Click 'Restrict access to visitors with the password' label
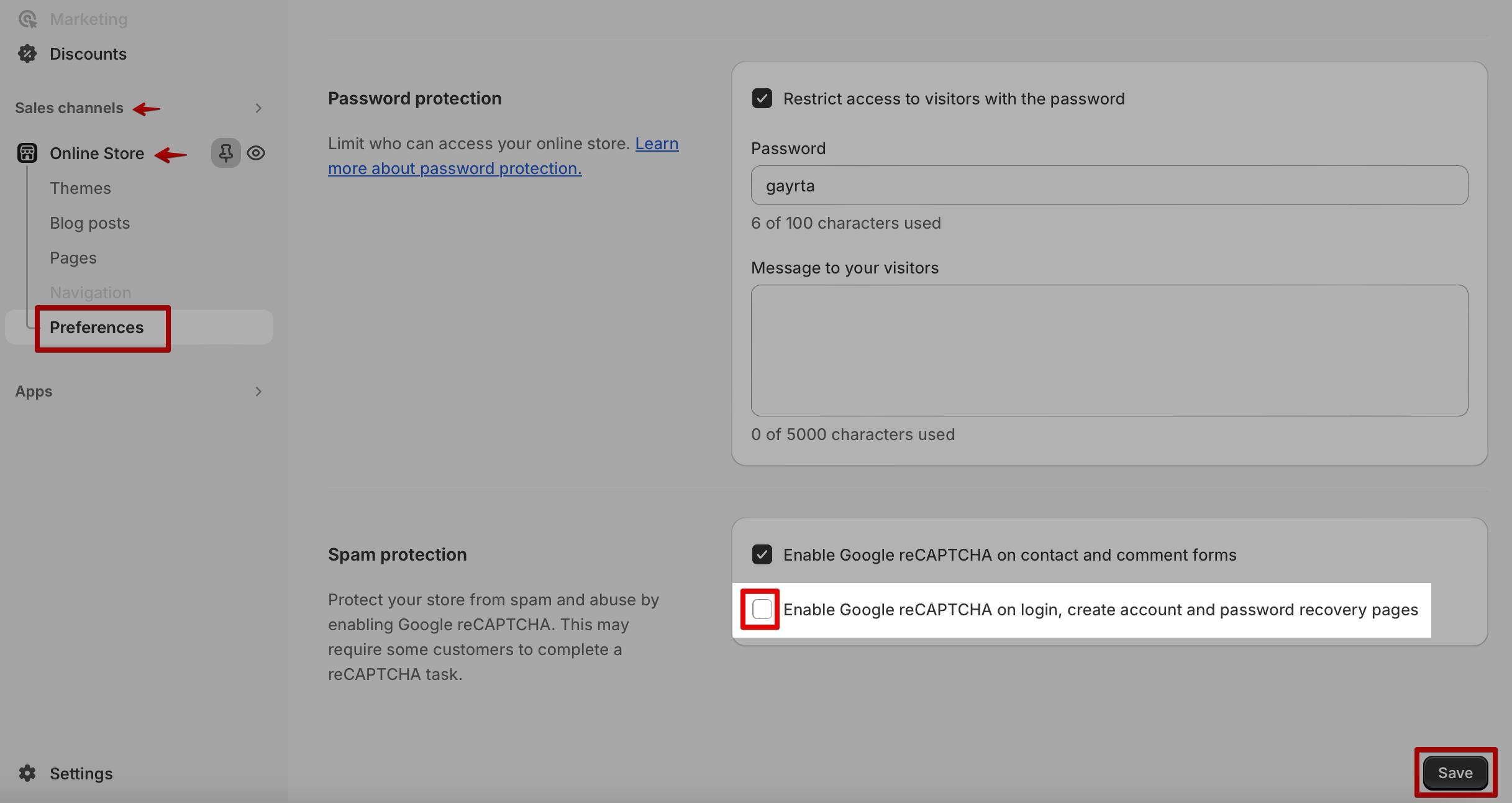 pos(954,99)
